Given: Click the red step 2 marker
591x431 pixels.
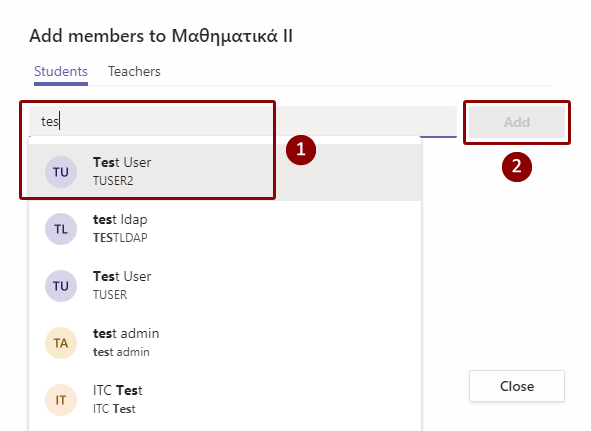Looking at the screenshot, I should (x=517, y=167).
